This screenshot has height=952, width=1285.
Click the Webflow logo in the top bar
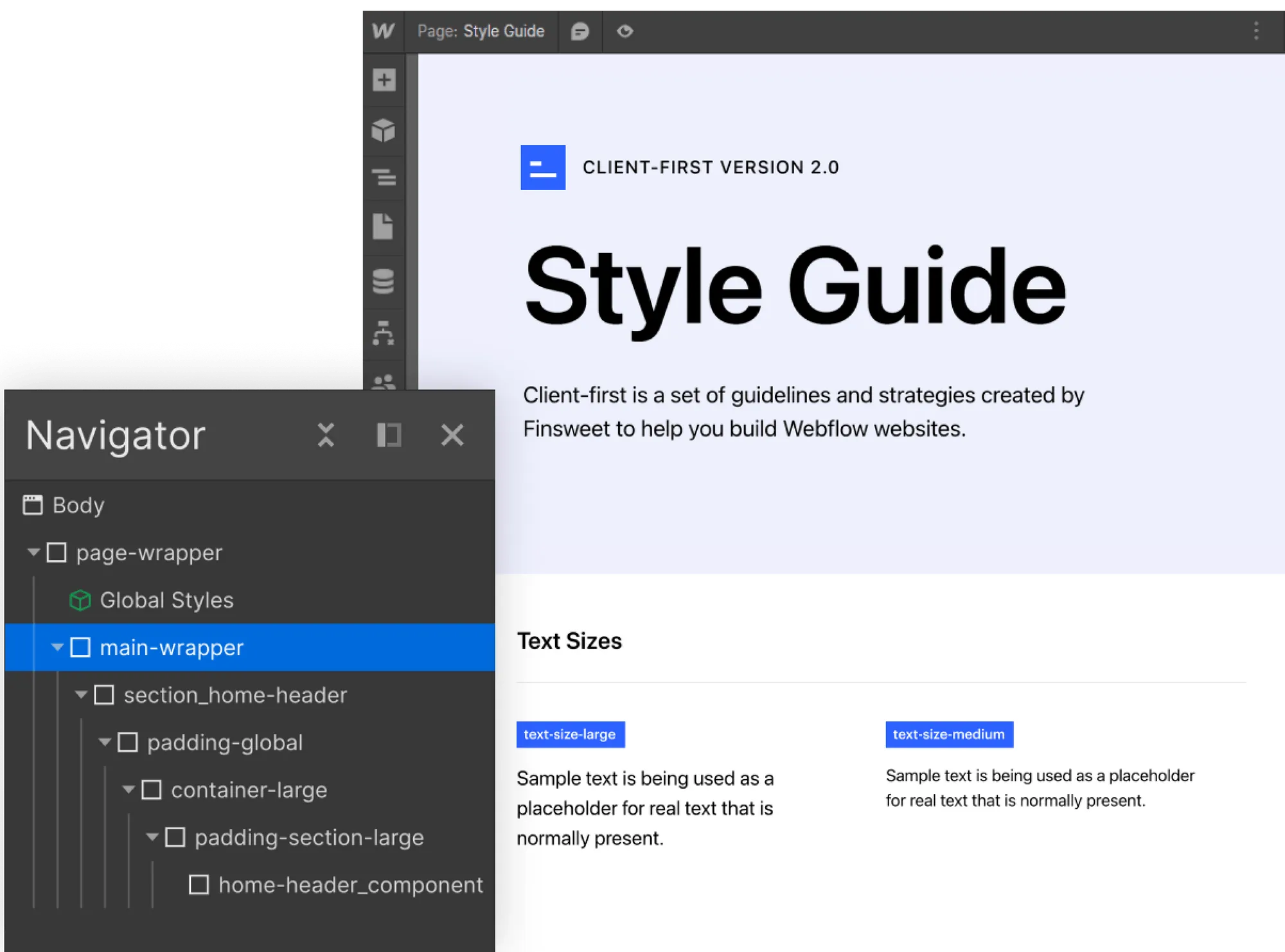(x=382, y=31)
